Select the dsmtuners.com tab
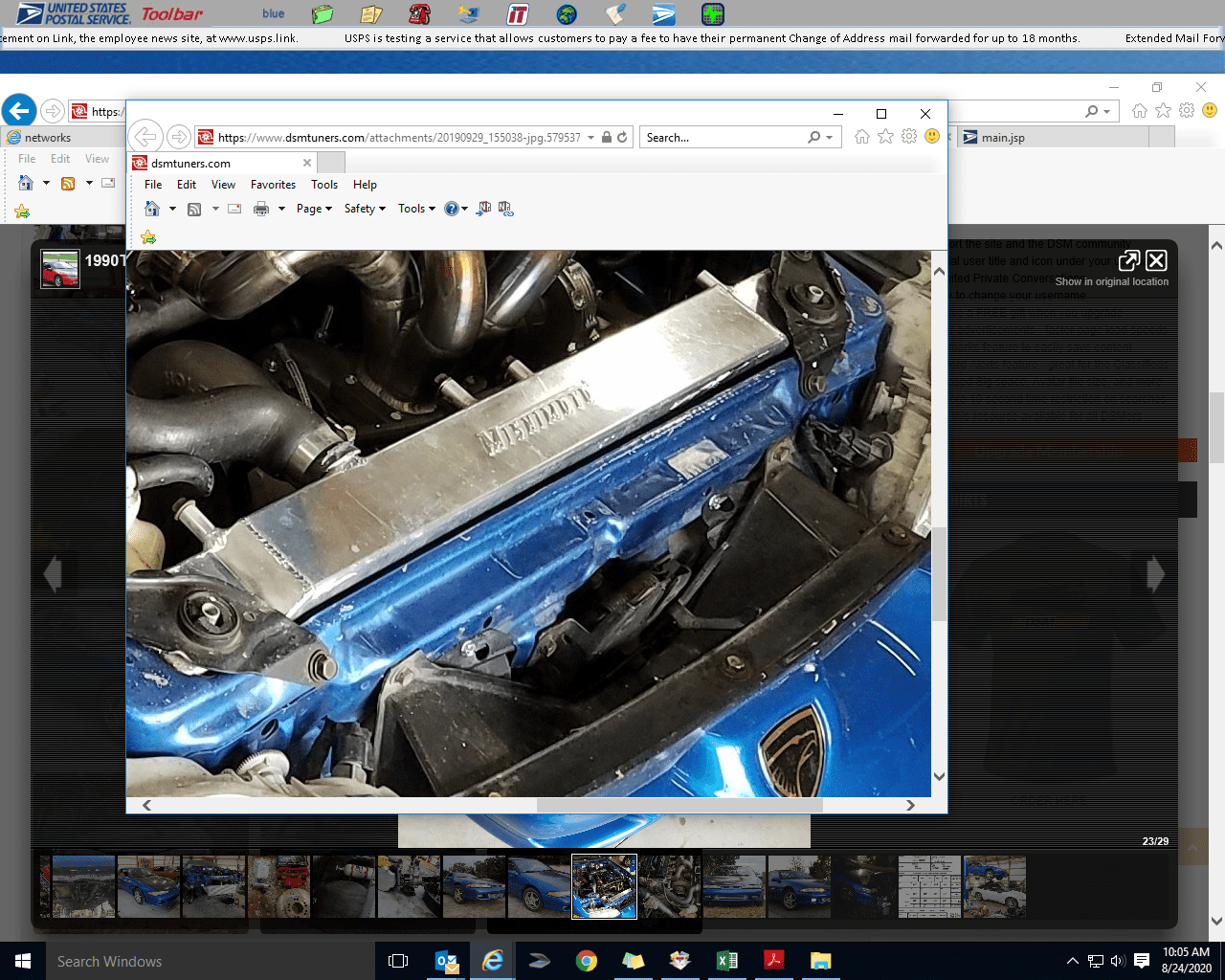This screenshot has width=1225, height=980. click(x=222, y=163)
